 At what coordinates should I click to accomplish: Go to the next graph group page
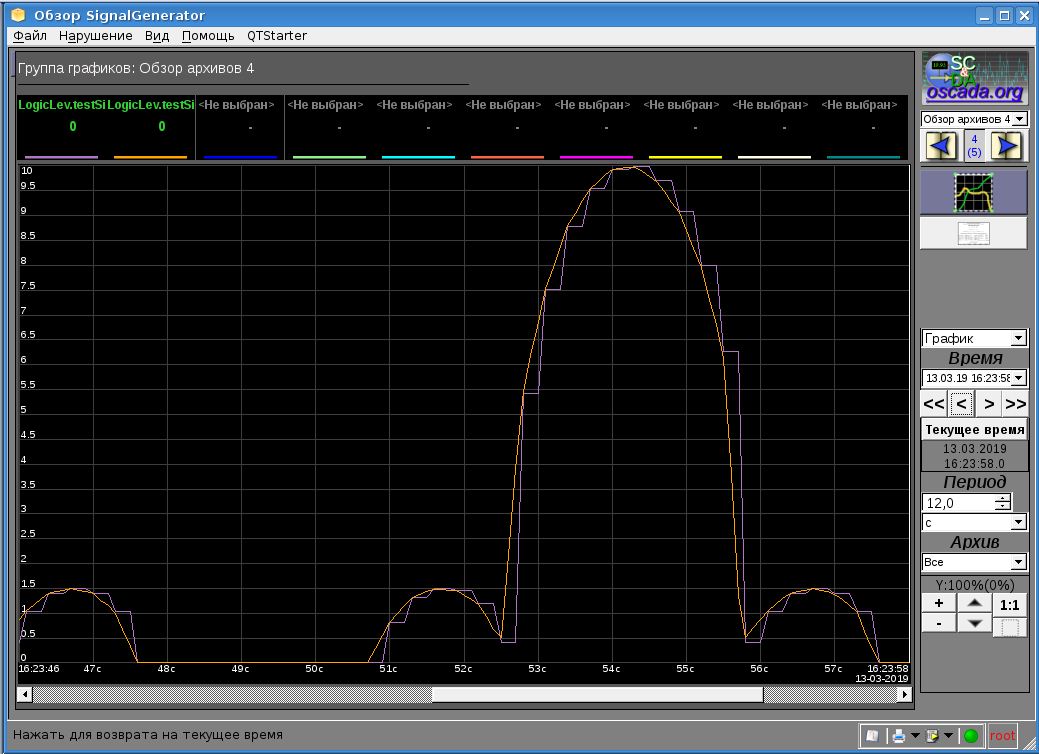pos(1008,146)
